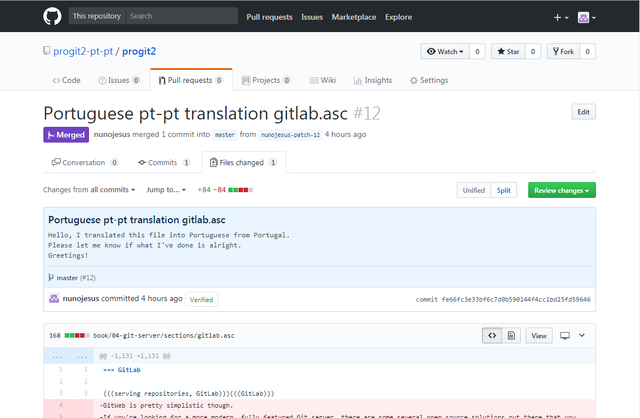Open GitHub home via Octocat logo
Screen dimensions: 640x418
point(52,17)
